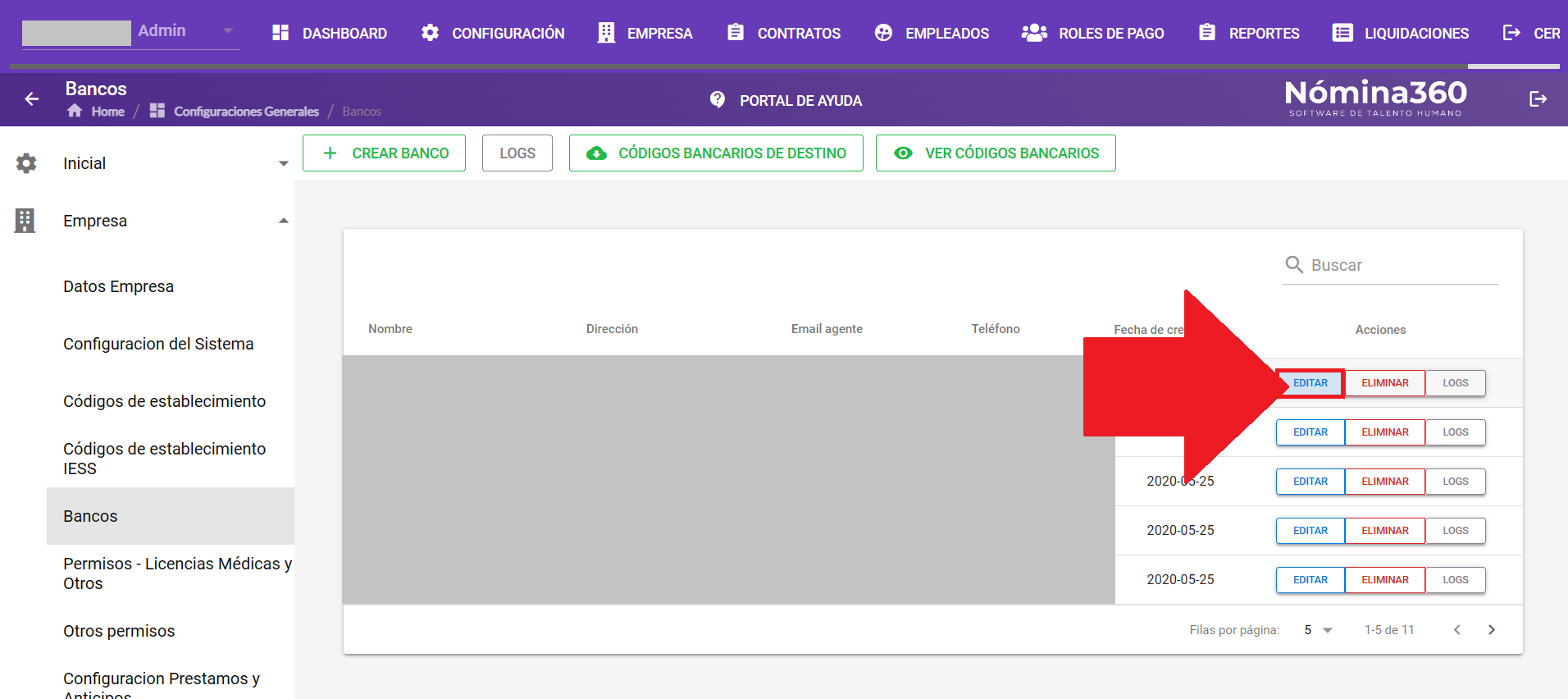Click the gear icon next to Inicial

tap(26, 163)
